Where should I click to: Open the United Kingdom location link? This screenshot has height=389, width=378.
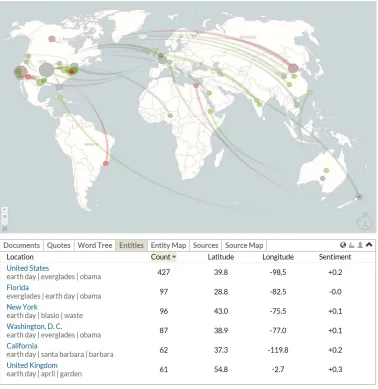[x=32, y=365]
